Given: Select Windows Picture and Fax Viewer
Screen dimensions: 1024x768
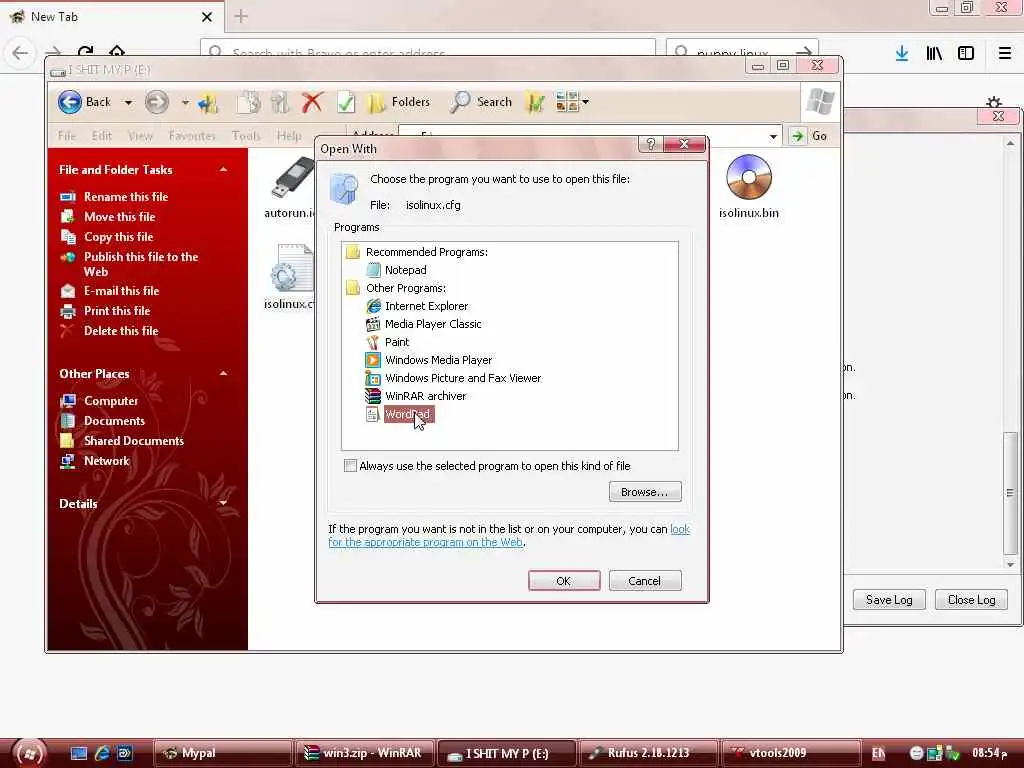Looking at the screenshot, I should pyautogui.click(x=462, y=378).
